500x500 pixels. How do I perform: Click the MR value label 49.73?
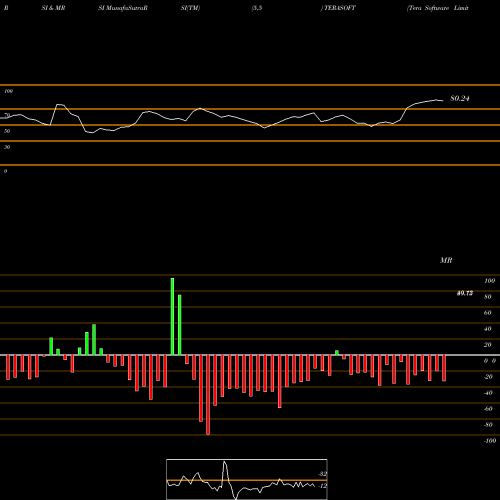(465, 293)
